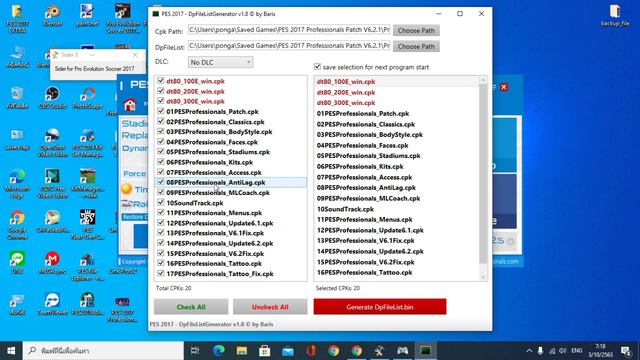Click the home icon in PES background window

[x=130, y=105]
